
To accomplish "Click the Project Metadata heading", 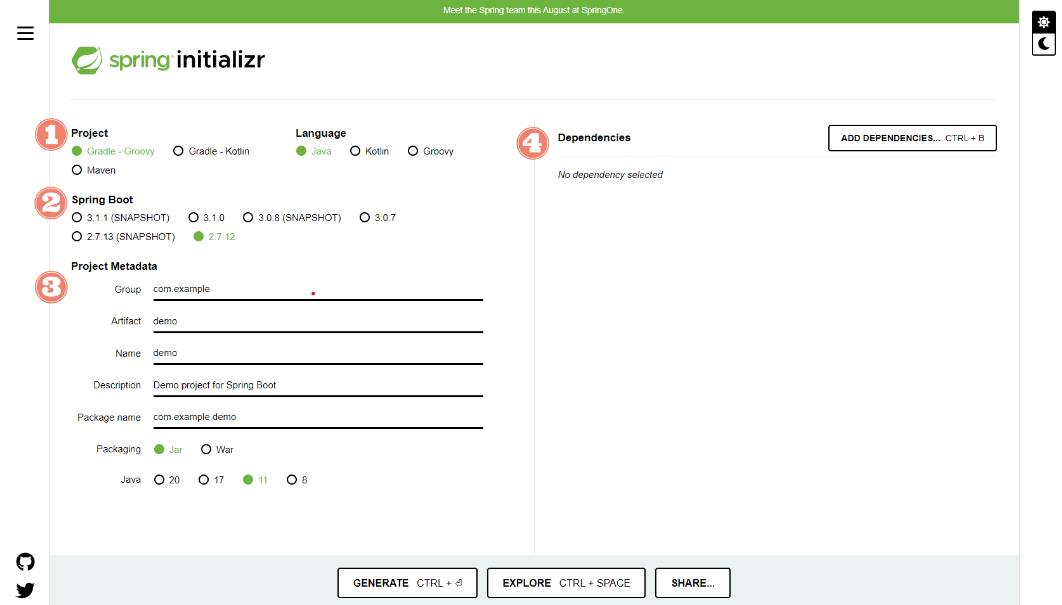I will pos(114,266).
